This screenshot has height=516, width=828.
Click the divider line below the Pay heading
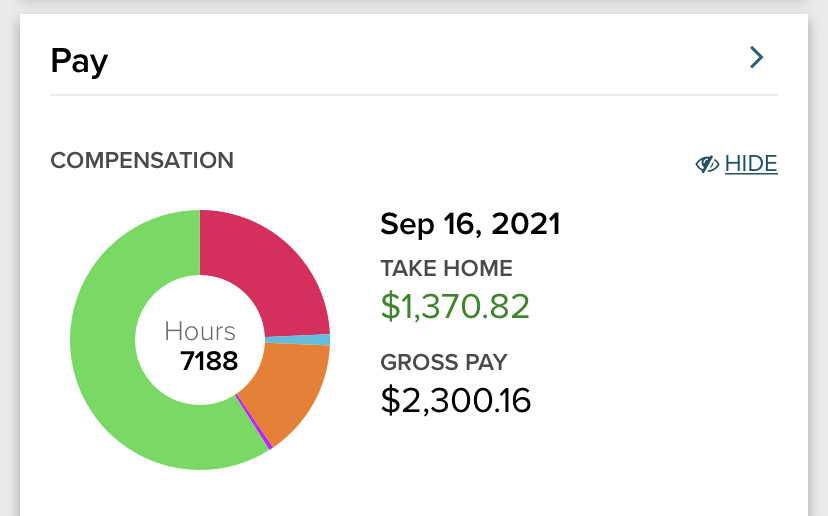click(x=414, y=95)
